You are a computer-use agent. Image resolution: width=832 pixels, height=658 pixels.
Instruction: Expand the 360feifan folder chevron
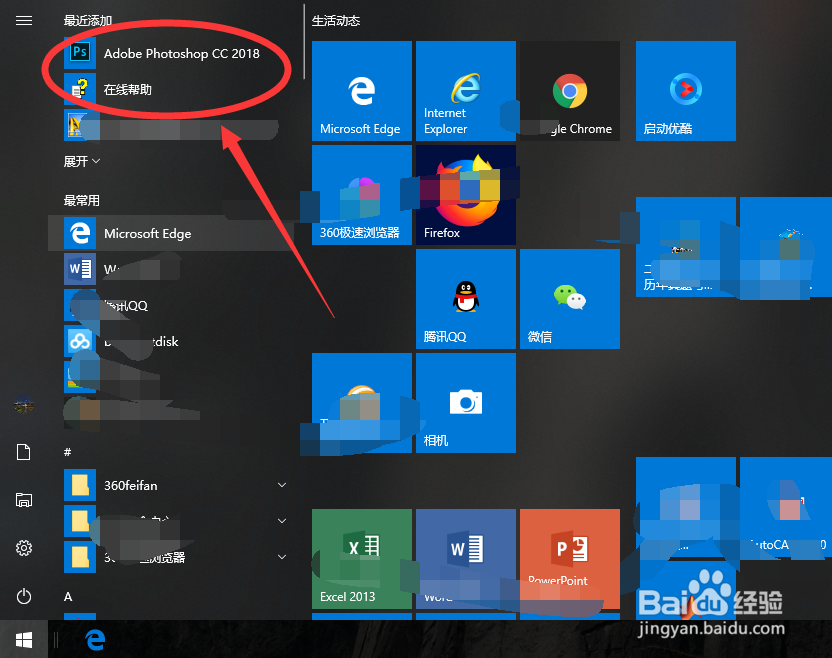282,485
